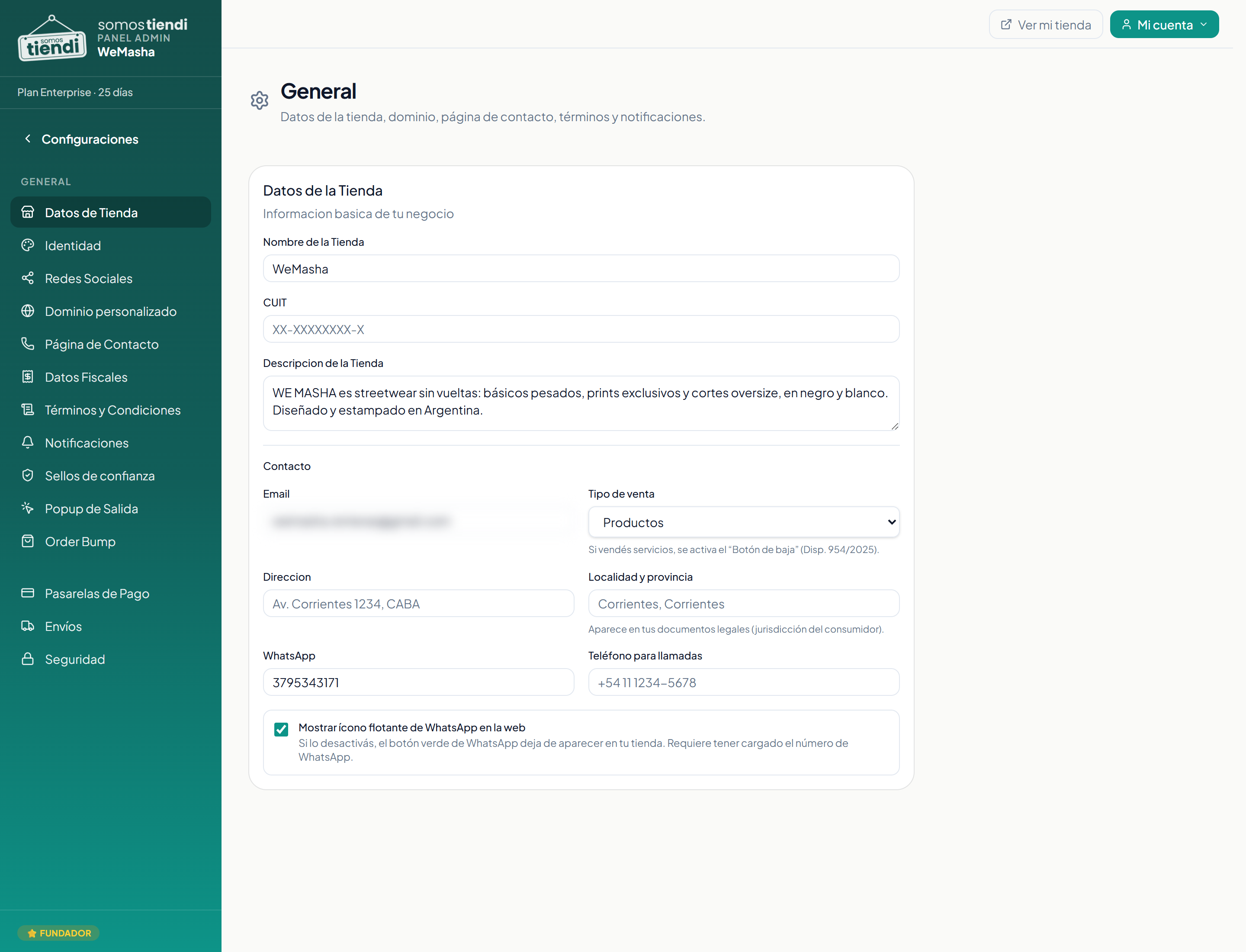This screenshot has width=1246, height=952.
Task: Click the padlock icon beside Seguridad
Action: tap(28, 659)
